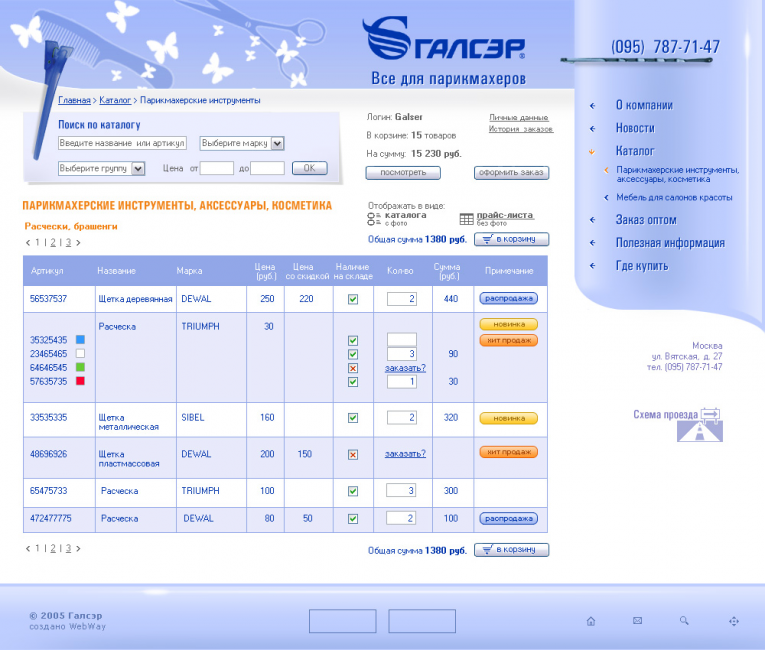The width and height of the screenshot is (765, 650).
Task: Select blue color swatch for 35325435
Action: pos(81,340)
